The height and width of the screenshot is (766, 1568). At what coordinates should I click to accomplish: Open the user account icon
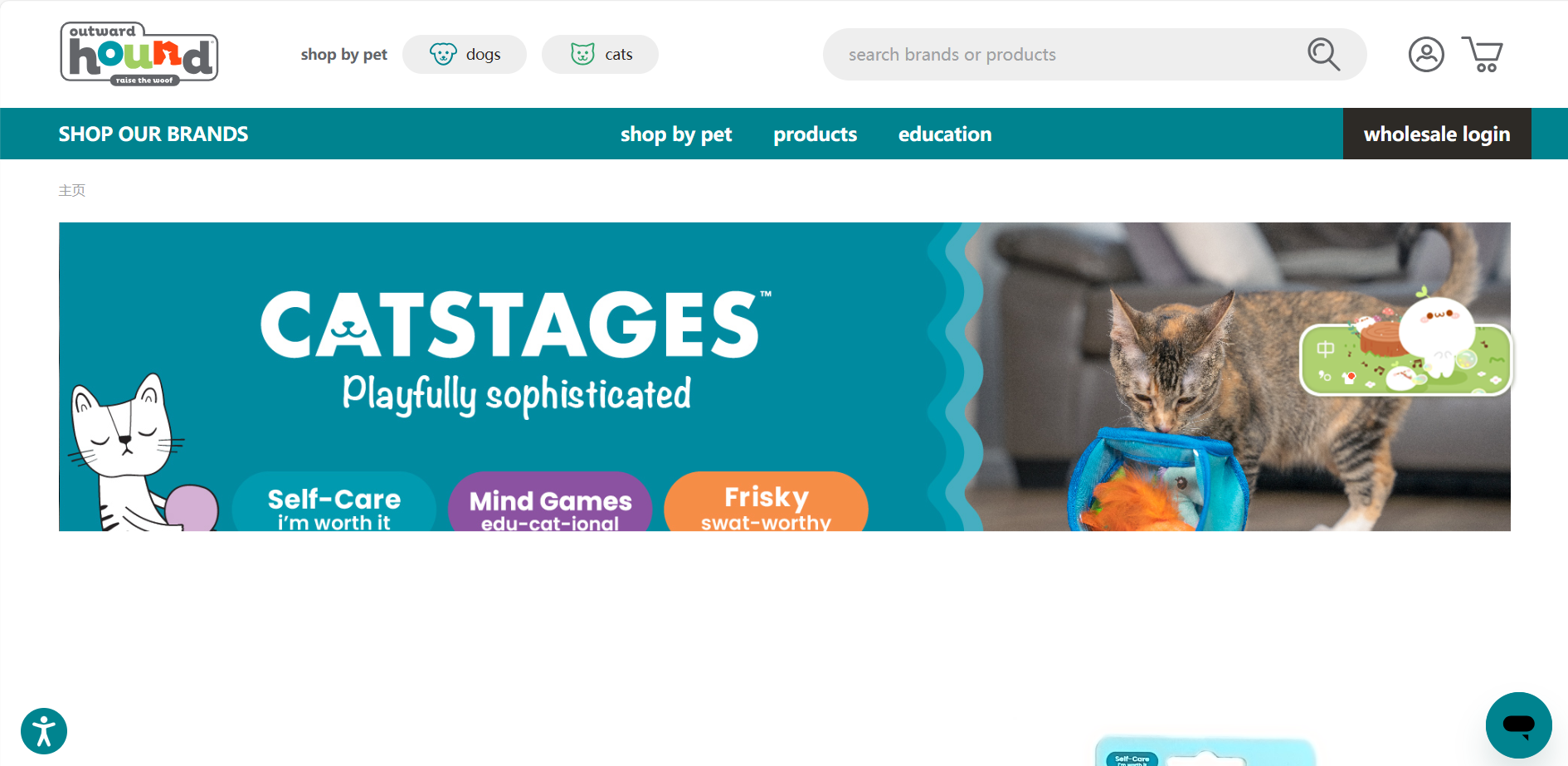(x=1426, y=55)
